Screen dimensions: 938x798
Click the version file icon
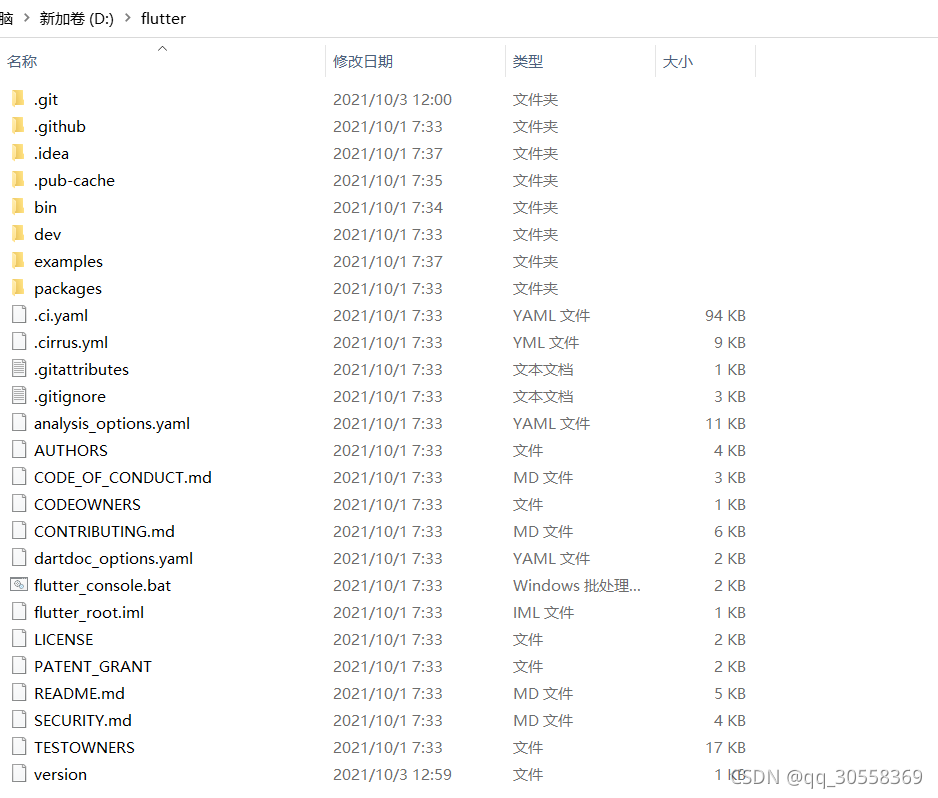pyautogui.click(x=19, y=773)
